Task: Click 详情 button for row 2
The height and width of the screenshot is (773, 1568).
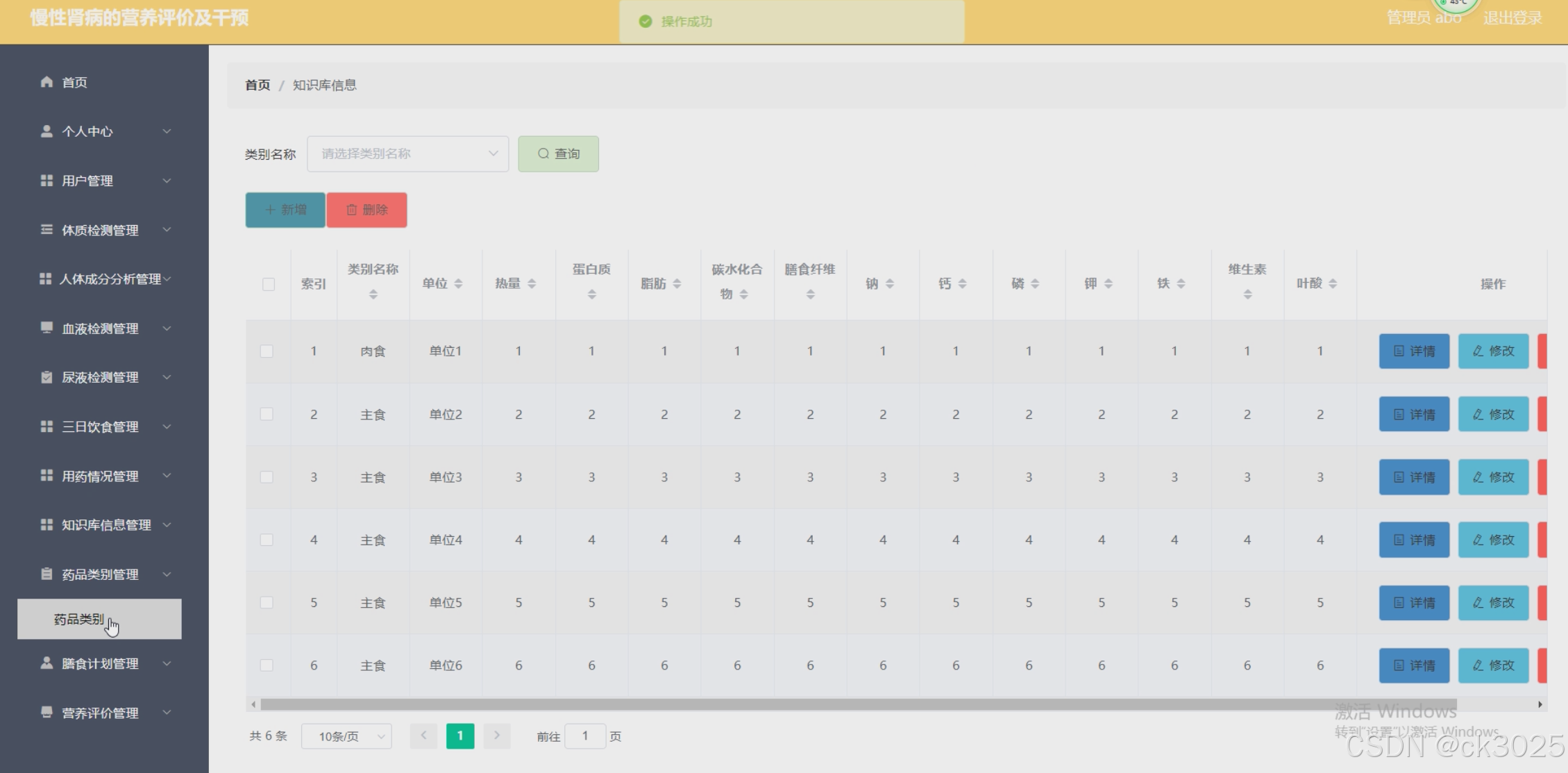Action: pos(1414,415)
